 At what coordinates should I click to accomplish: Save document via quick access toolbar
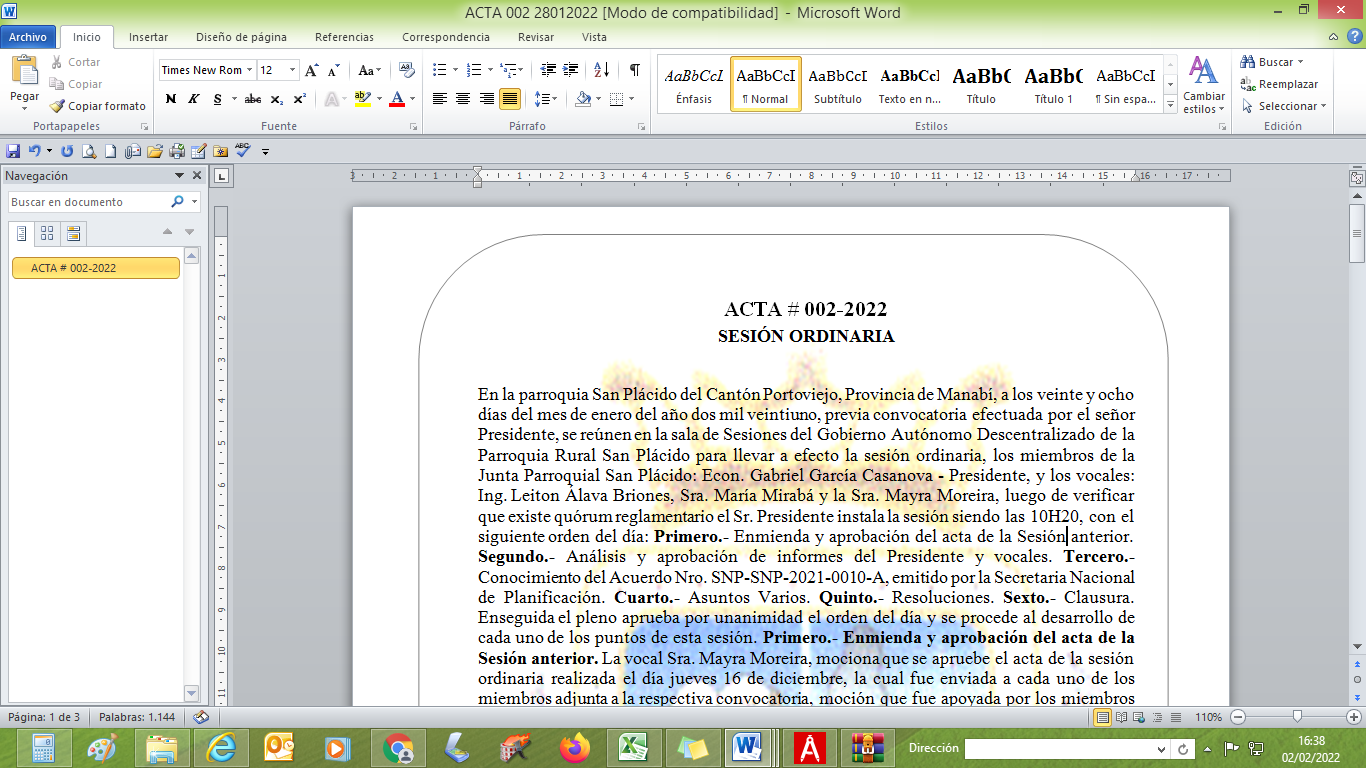[13, 151]
